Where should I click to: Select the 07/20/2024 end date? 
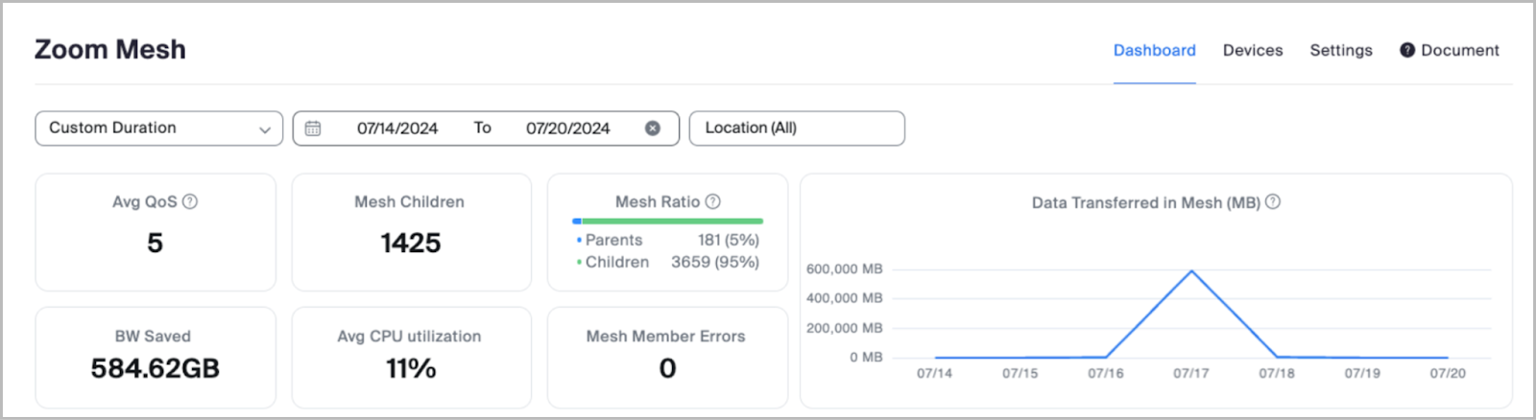point(568,128)
